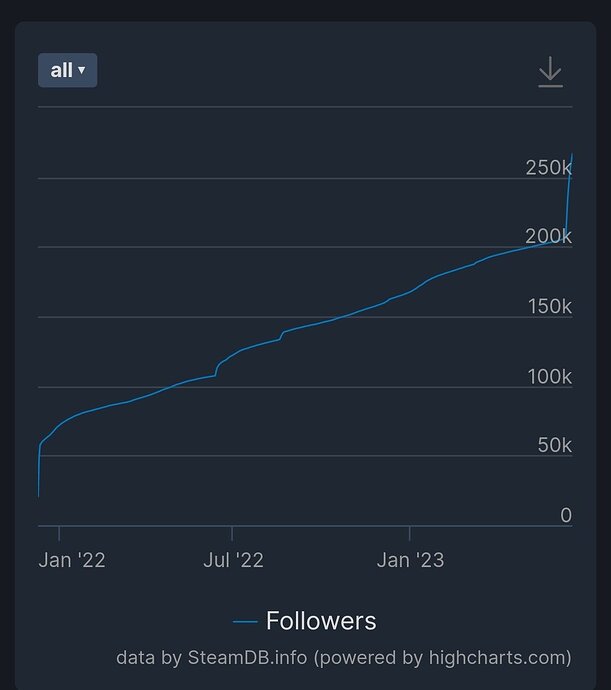Click the 150k y-axis label

coord(549,306)
